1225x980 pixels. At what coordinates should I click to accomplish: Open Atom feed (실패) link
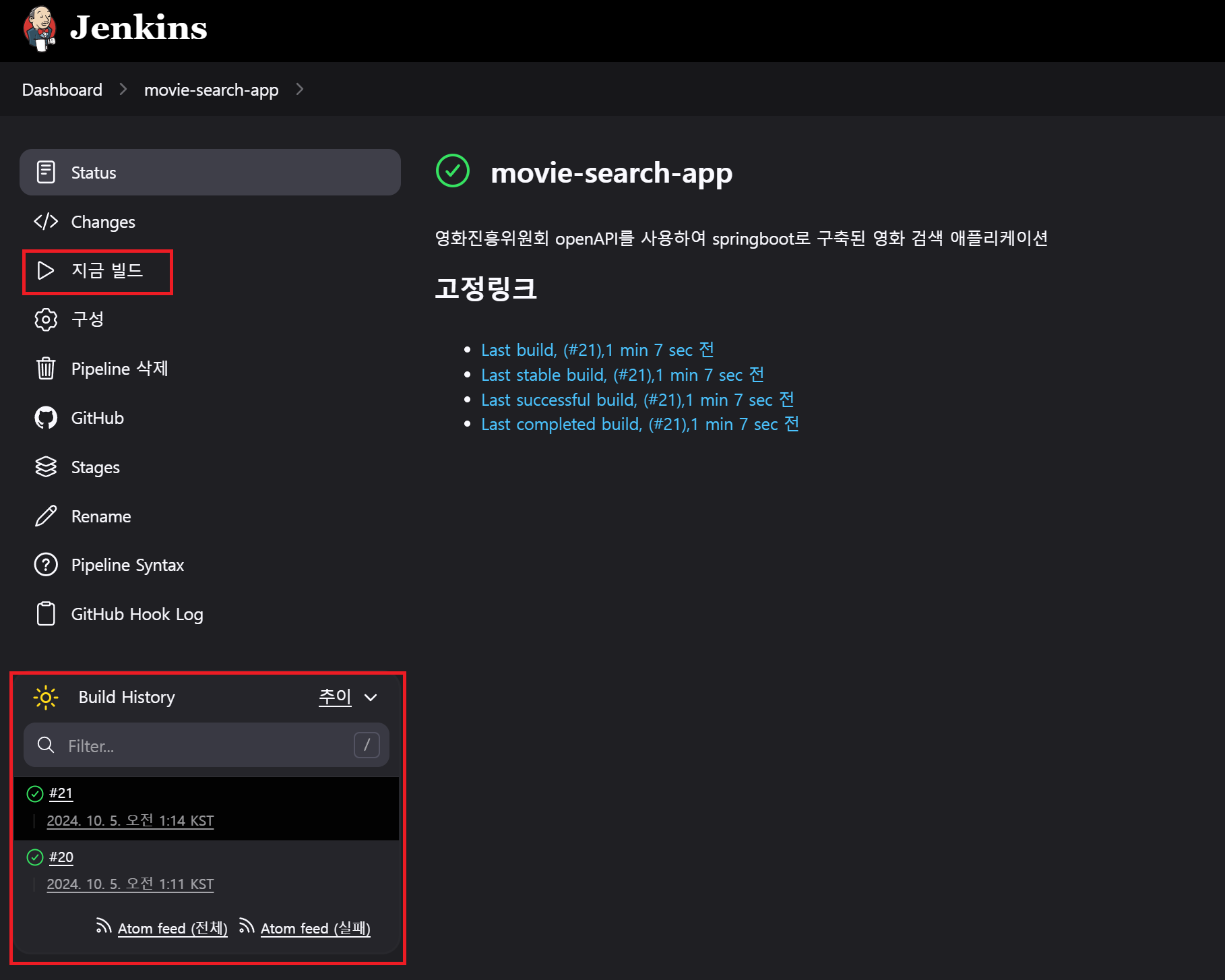pyautogui.click(x=315, y=928)
